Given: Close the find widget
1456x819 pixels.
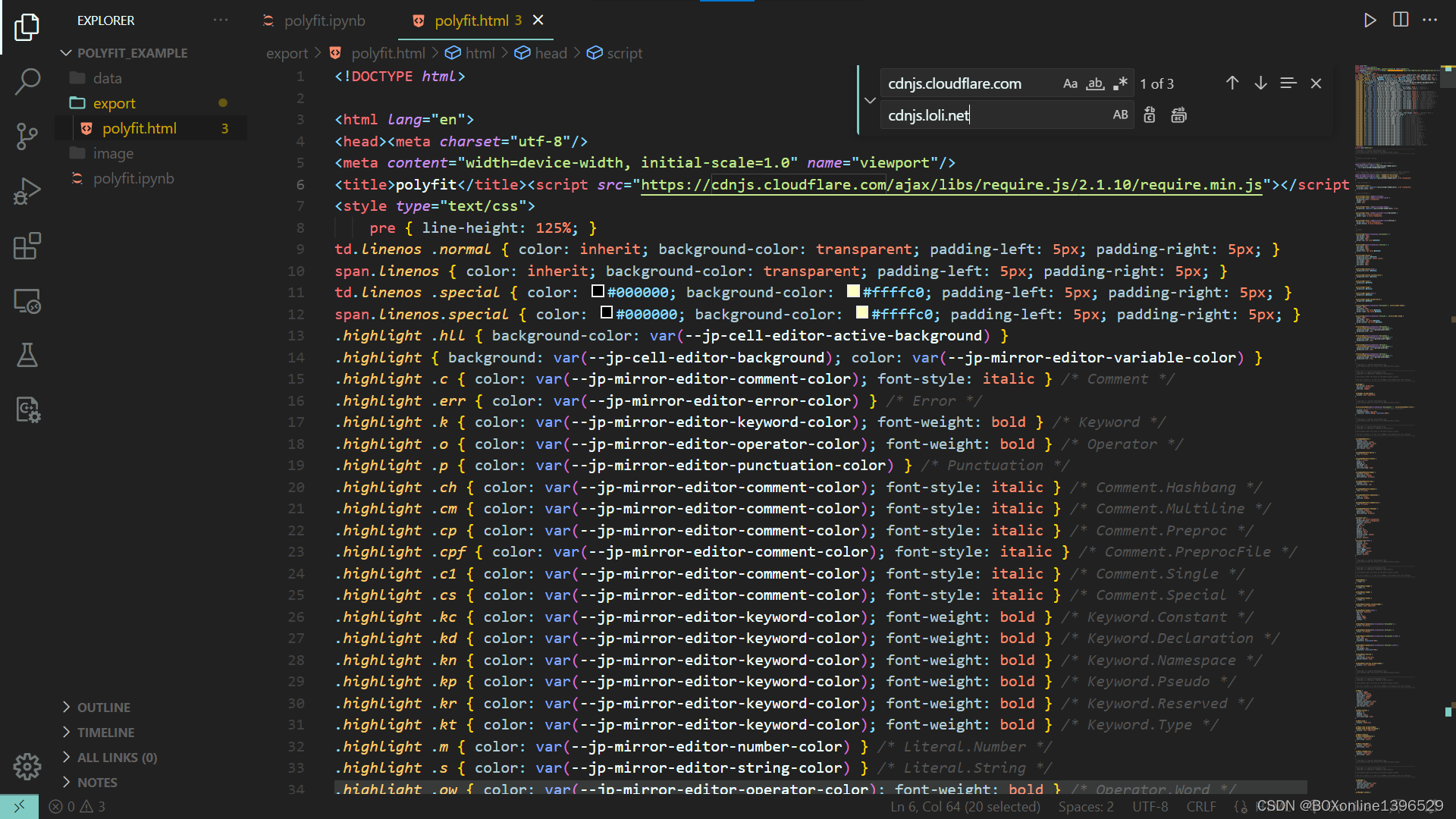Looking at the screenshot, I should click(1316, 83).
